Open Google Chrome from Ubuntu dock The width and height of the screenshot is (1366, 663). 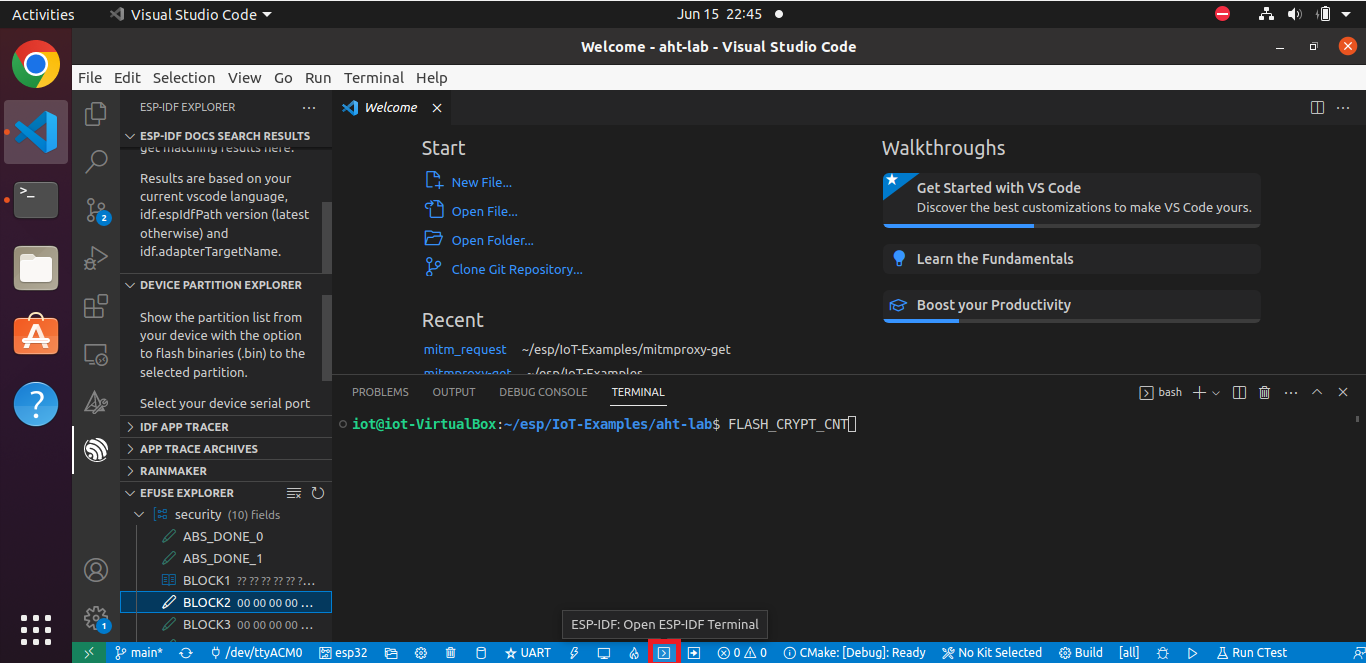click(x=36, y=65)
